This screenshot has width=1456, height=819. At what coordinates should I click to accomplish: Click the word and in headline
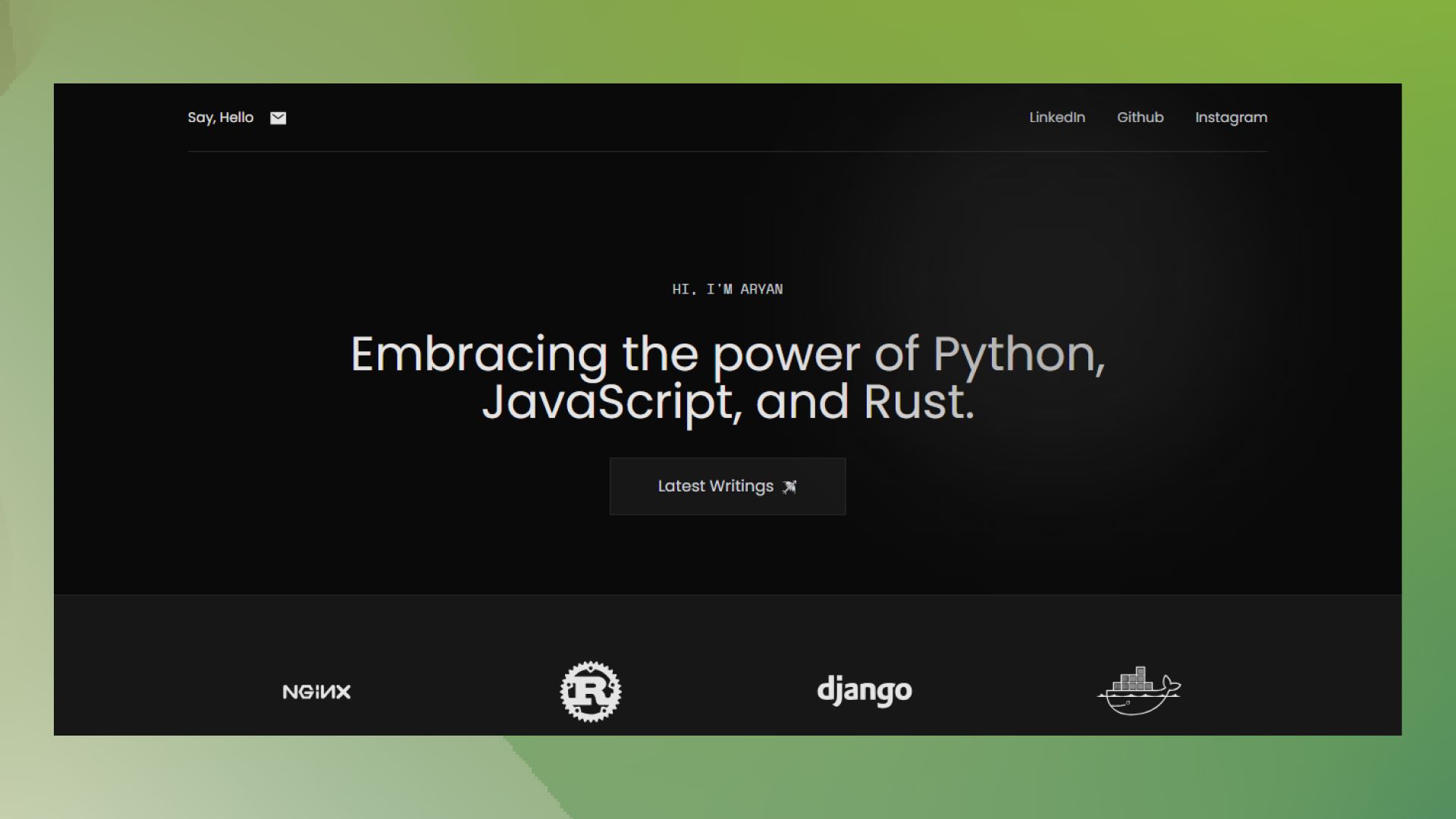802,402
